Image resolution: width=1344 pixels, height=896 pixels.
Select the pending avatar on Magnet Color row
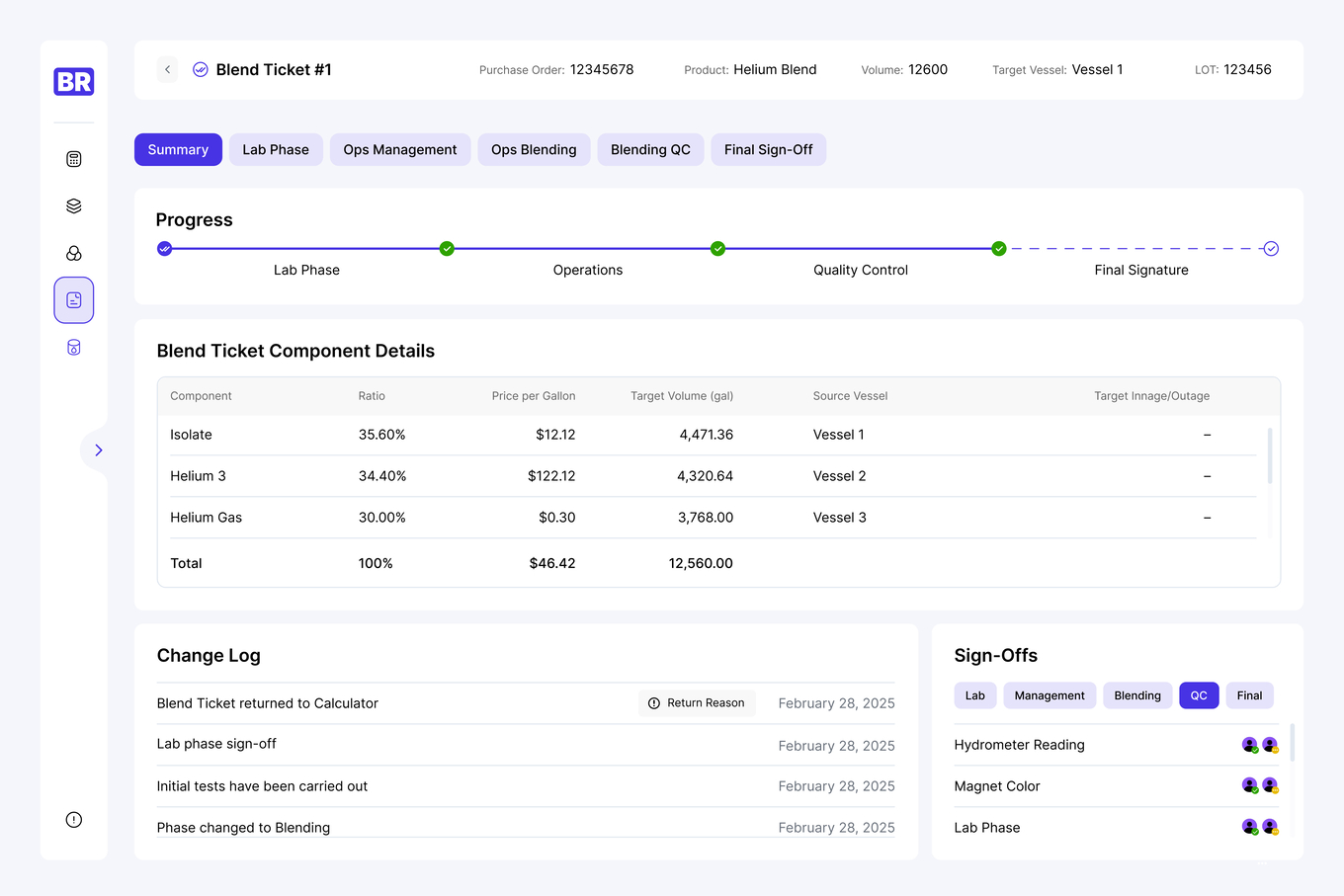click(1269, 785)
